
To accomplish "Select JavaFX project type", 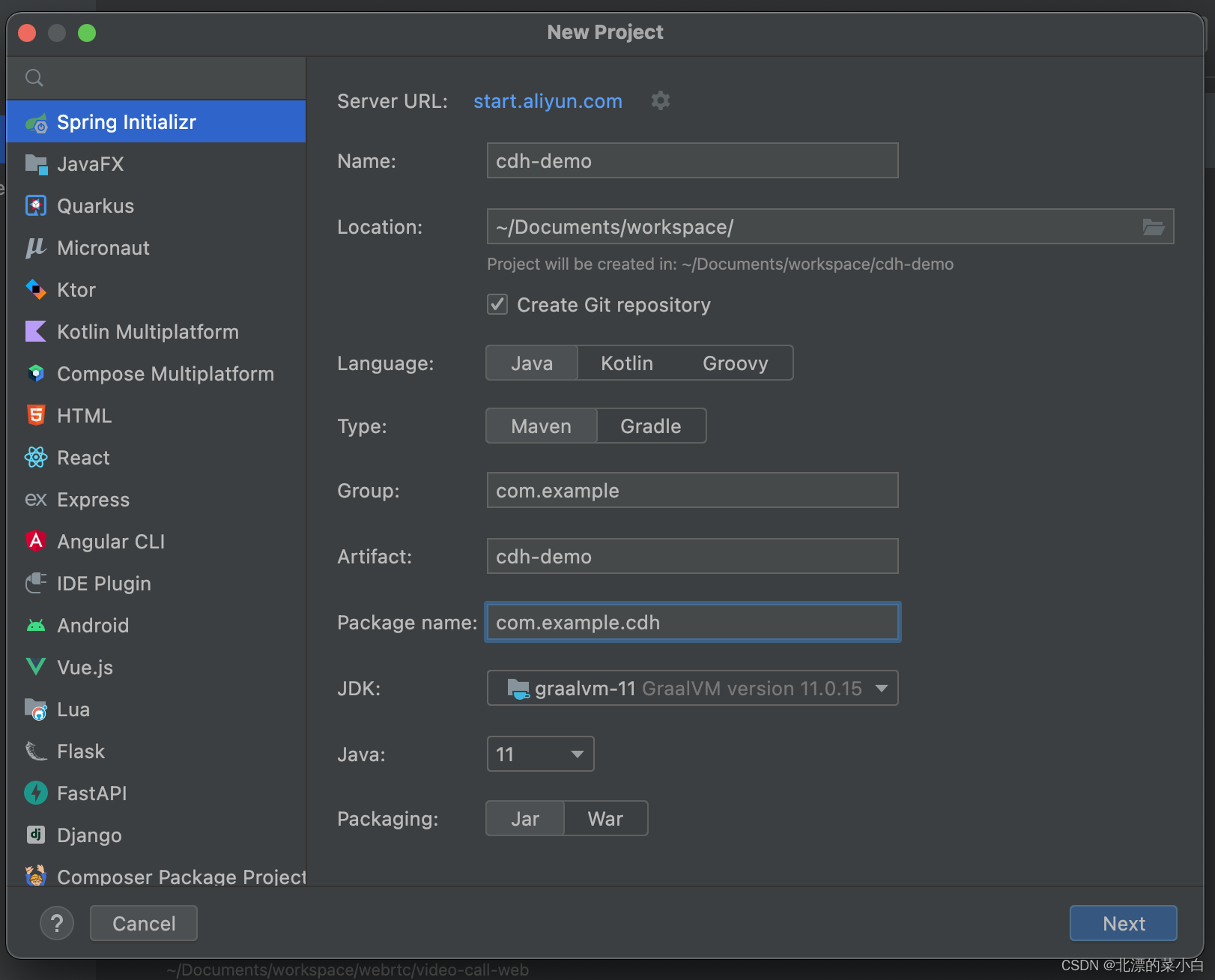I will click(x=156, y=164).
